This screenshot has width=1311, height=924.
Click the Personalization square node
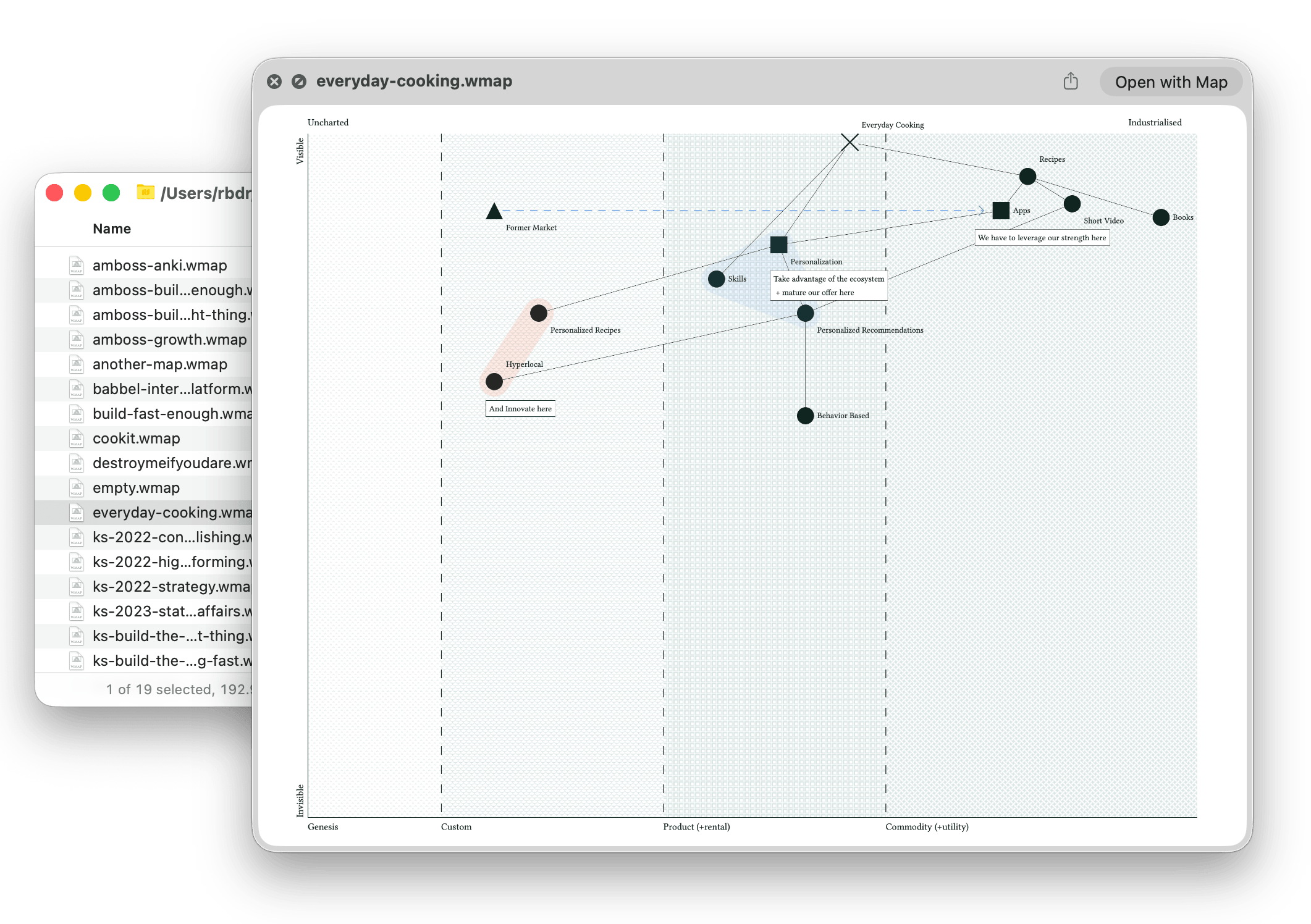click(x=778, y=245)
